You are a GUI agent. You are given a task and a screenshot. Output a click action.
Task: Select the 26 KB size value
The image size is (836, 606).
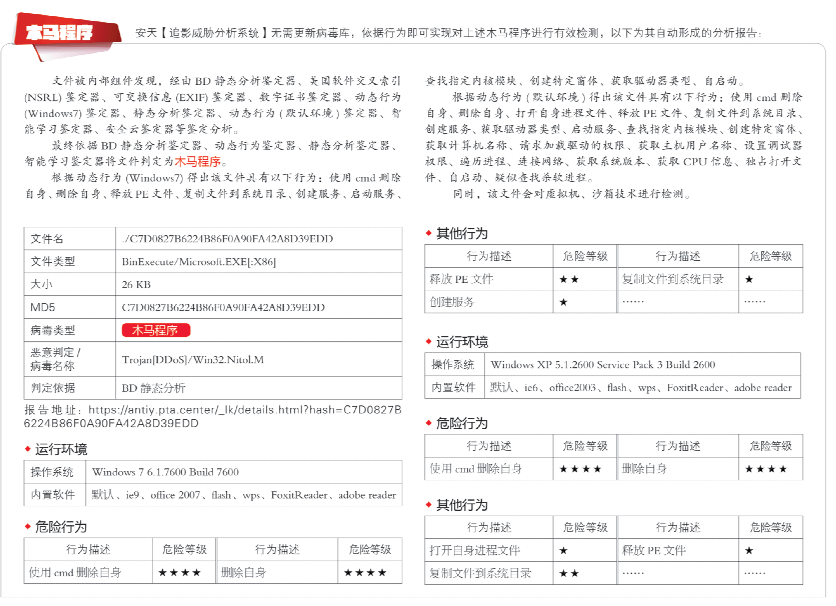click(x=136, y=285)
